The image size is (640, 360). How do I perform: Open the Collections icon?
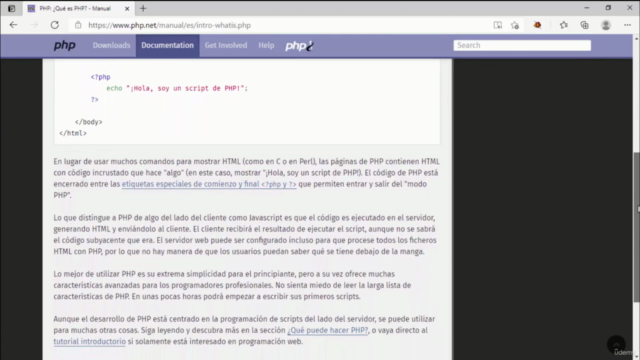[584, 25]
